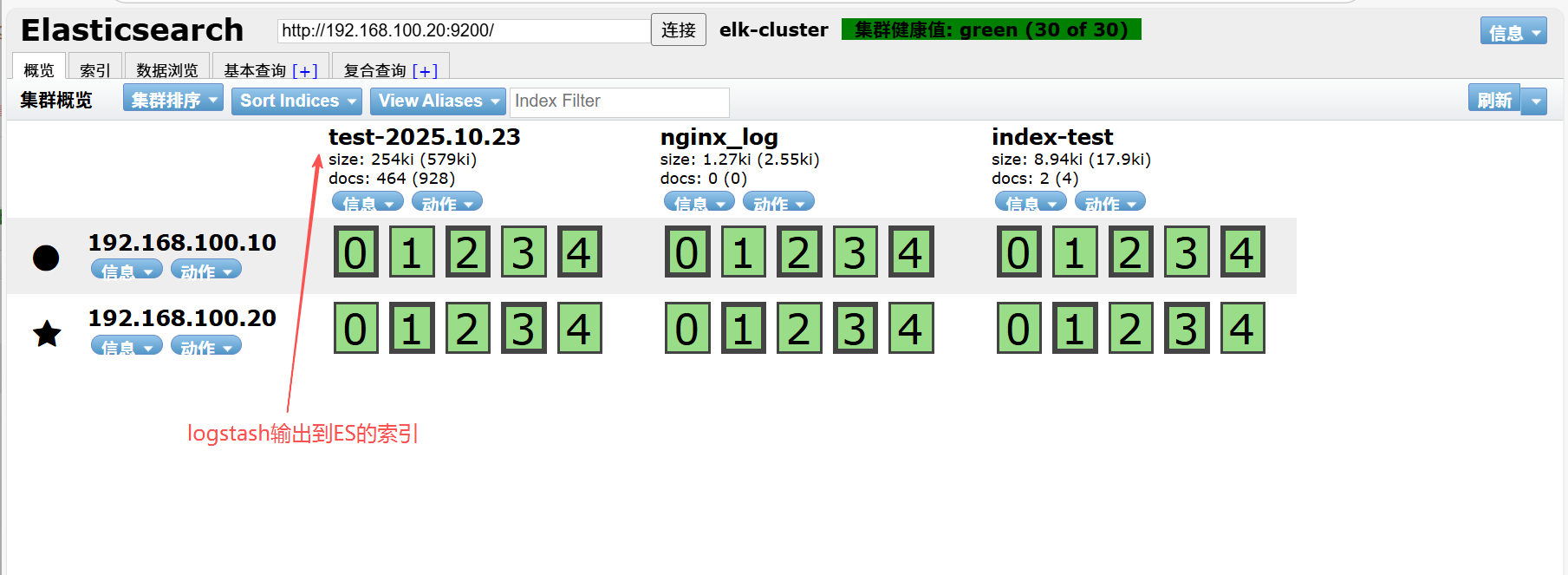Viewport: 1568px width, 575px height.
Task: Click shard 1 of nginx_log on node 192.168.100.10
Action: click(x=743, y=252)
